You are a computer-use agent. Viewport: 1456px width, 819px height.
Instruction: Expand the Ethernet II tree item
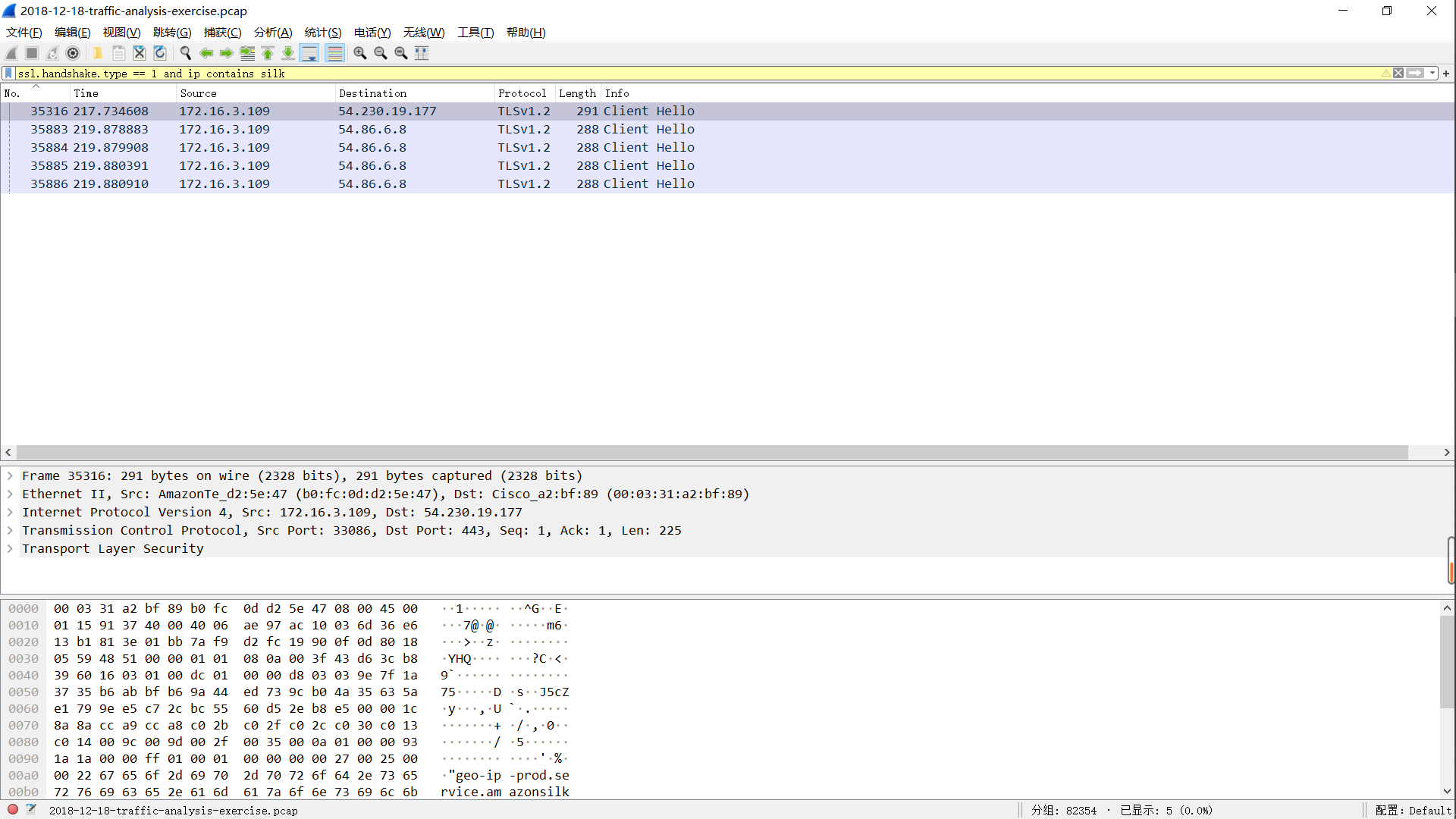[10, 494]
